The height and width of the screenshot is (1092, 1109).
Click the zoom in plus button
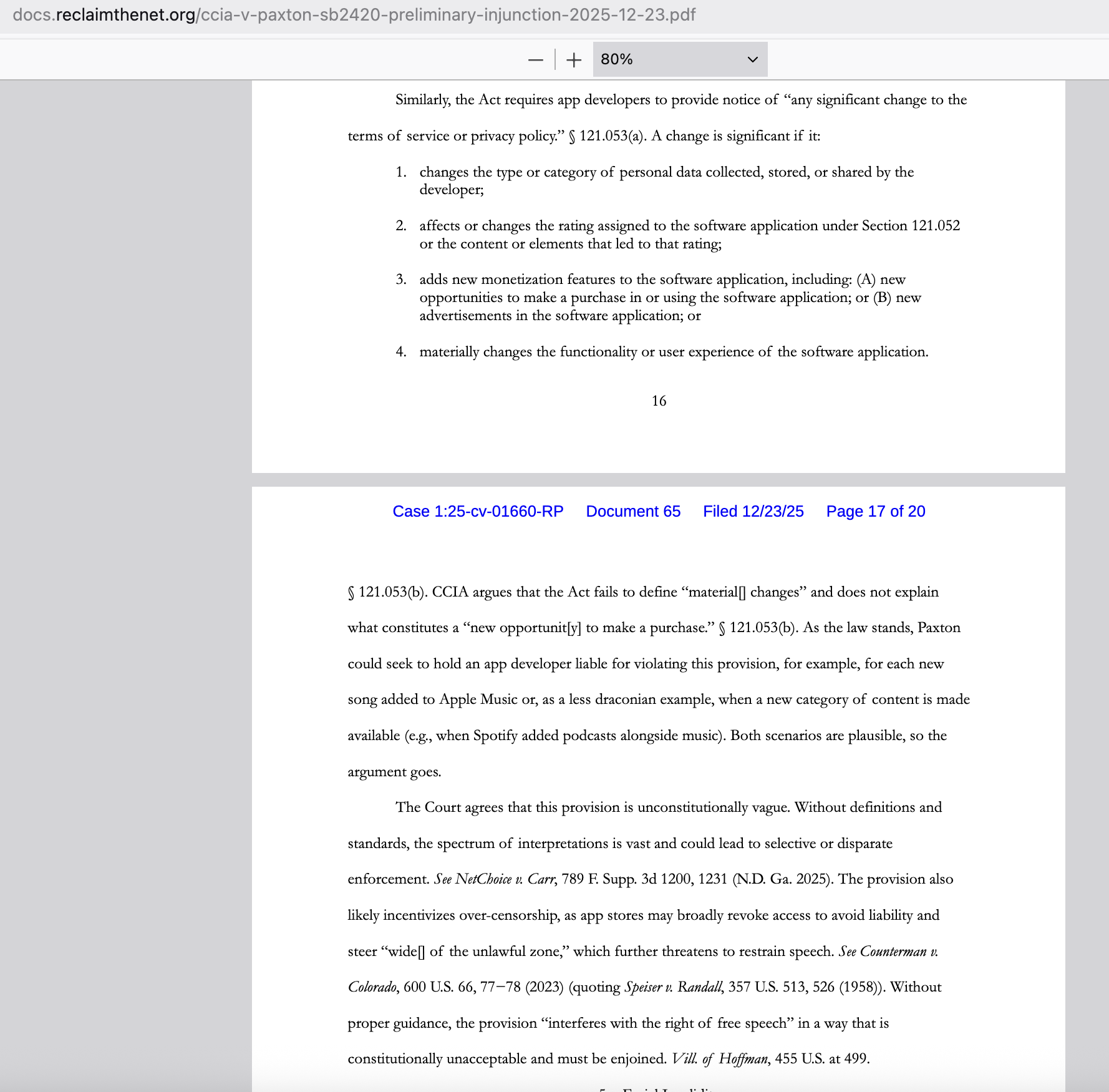point(574,60)
